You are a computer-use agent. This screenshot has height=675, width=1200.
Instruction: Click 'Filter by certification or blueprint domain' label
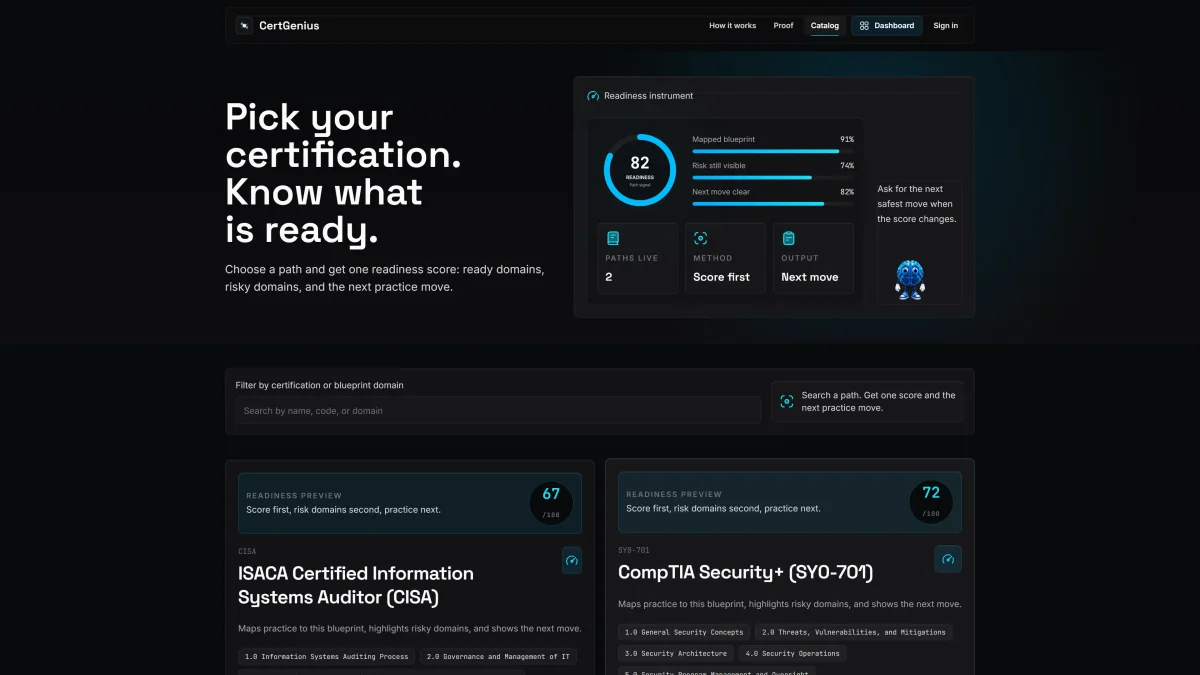coord(320,385)
